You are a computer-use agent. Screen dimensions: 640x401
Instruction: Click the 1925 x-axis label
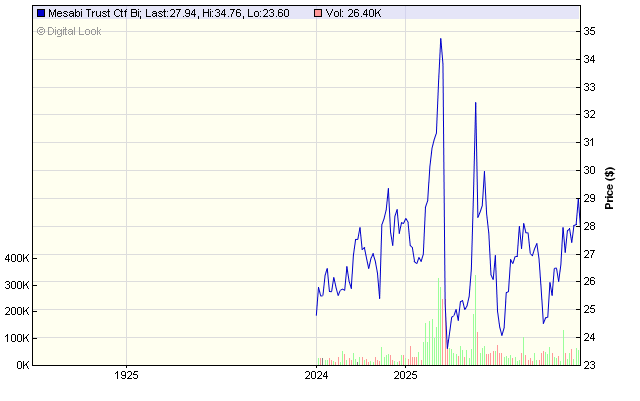(126, 375)
